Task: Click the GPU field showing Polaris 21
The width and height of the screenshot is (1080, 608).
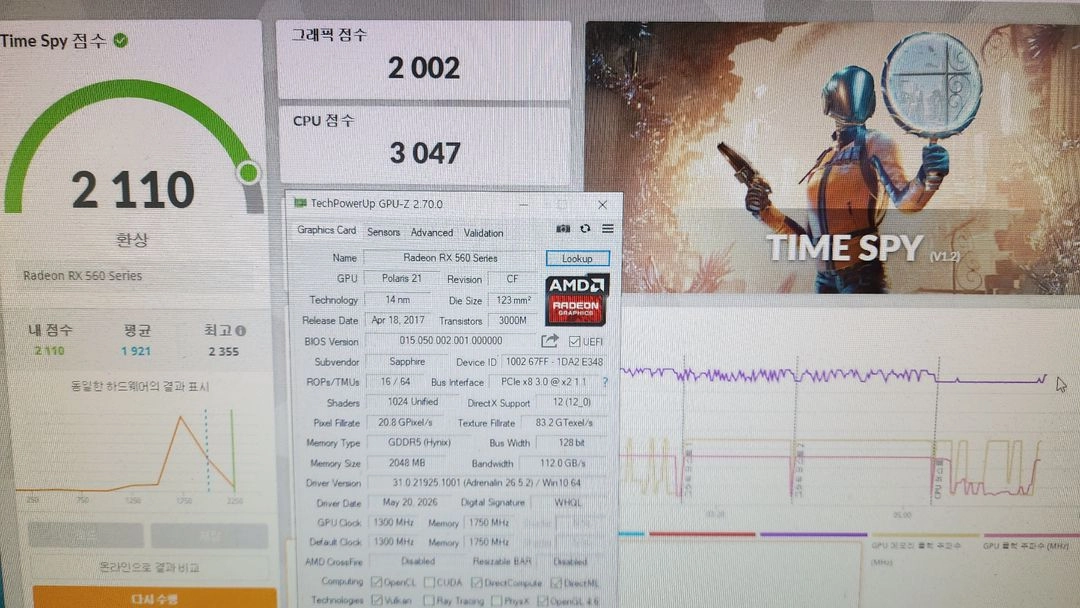Action: (402, 278)
